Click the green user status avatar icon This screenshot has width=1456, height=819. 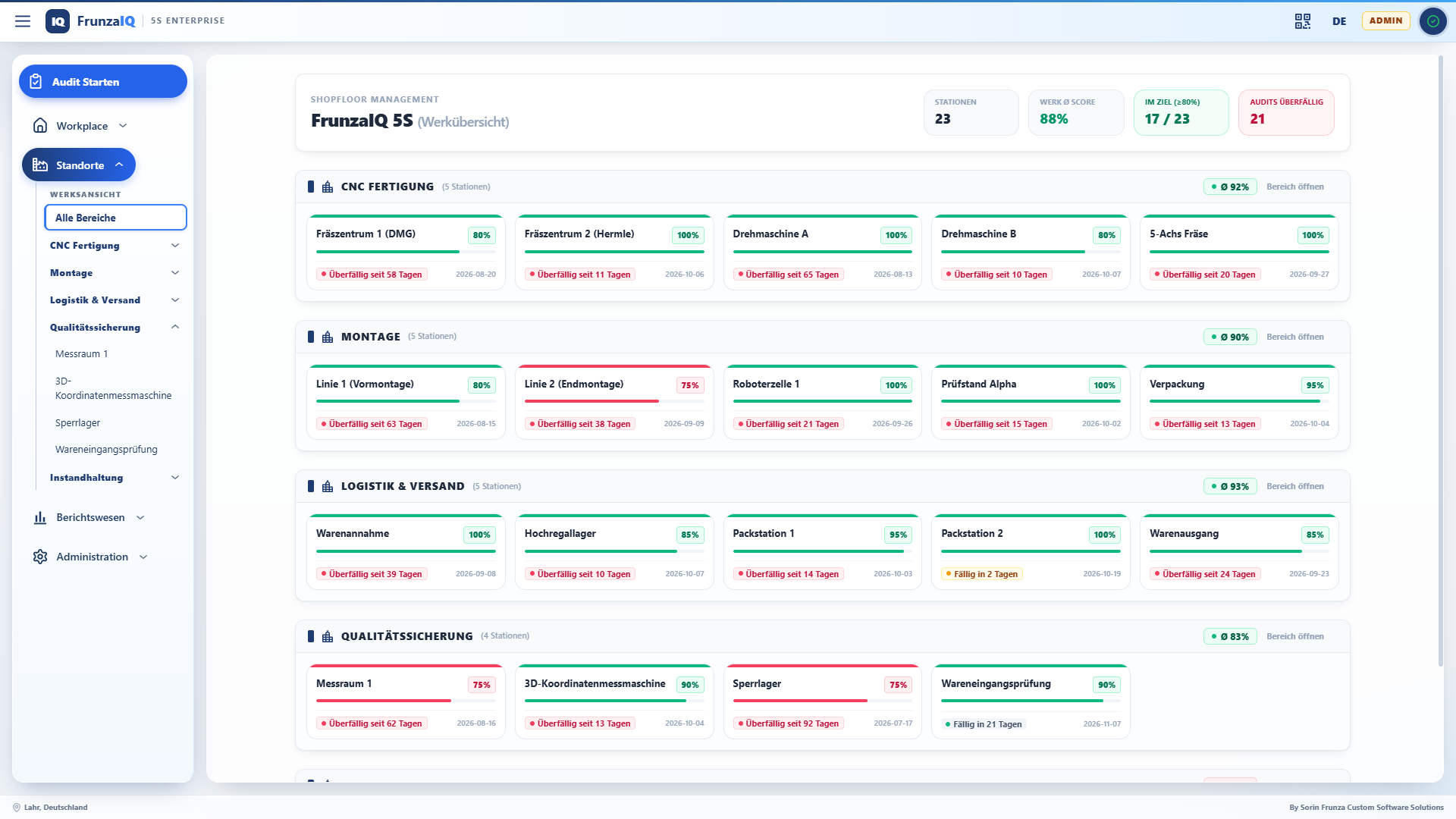[1432, 21]
